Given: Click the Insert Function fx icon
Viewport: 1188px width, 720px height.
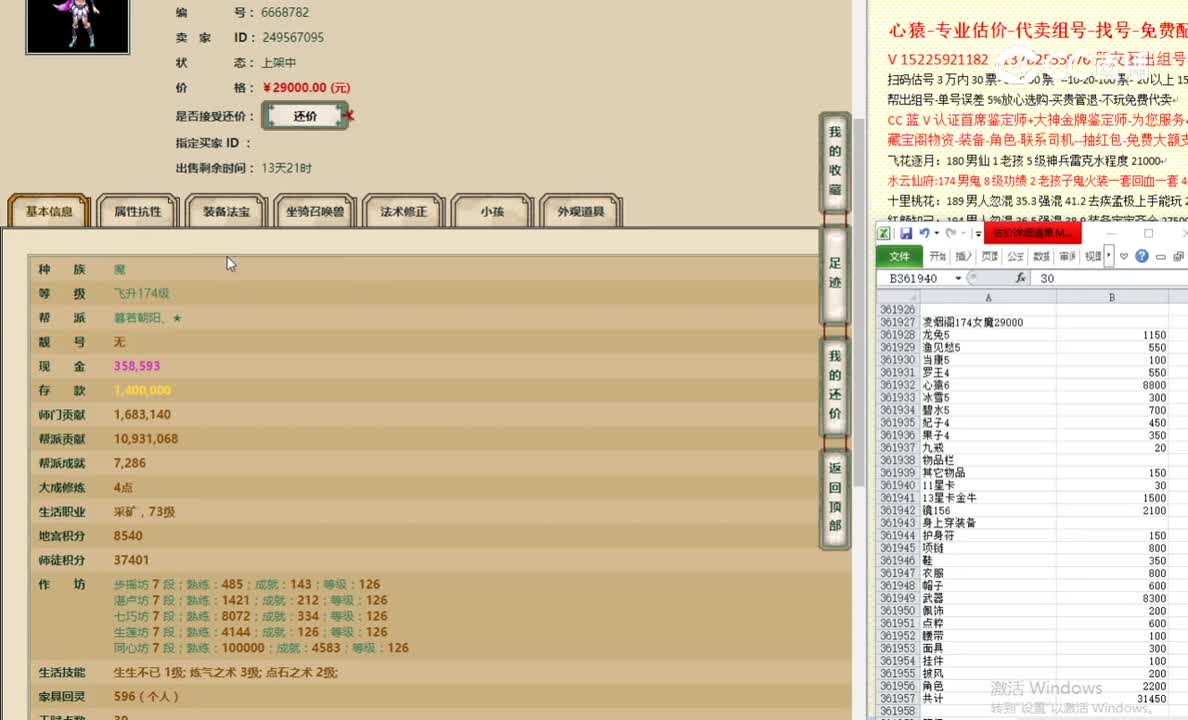Looking at the screenshot, I should 1021,277.
